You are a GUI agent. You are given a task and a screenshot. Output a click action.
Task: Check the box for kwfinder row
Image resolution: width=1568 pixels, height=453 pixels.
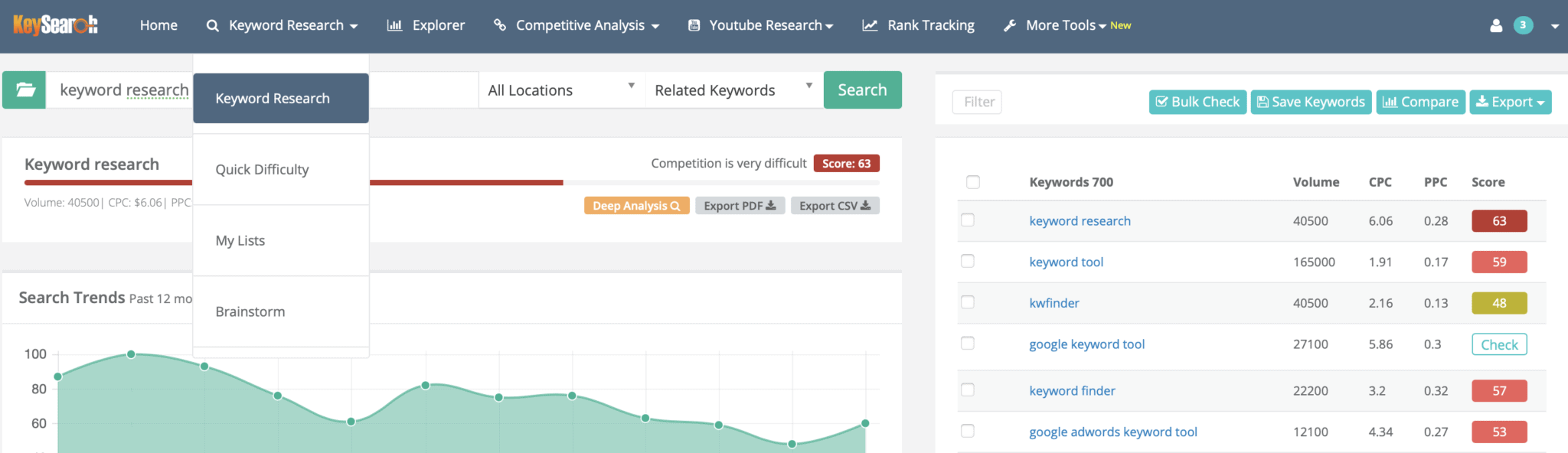pos(968,302)
